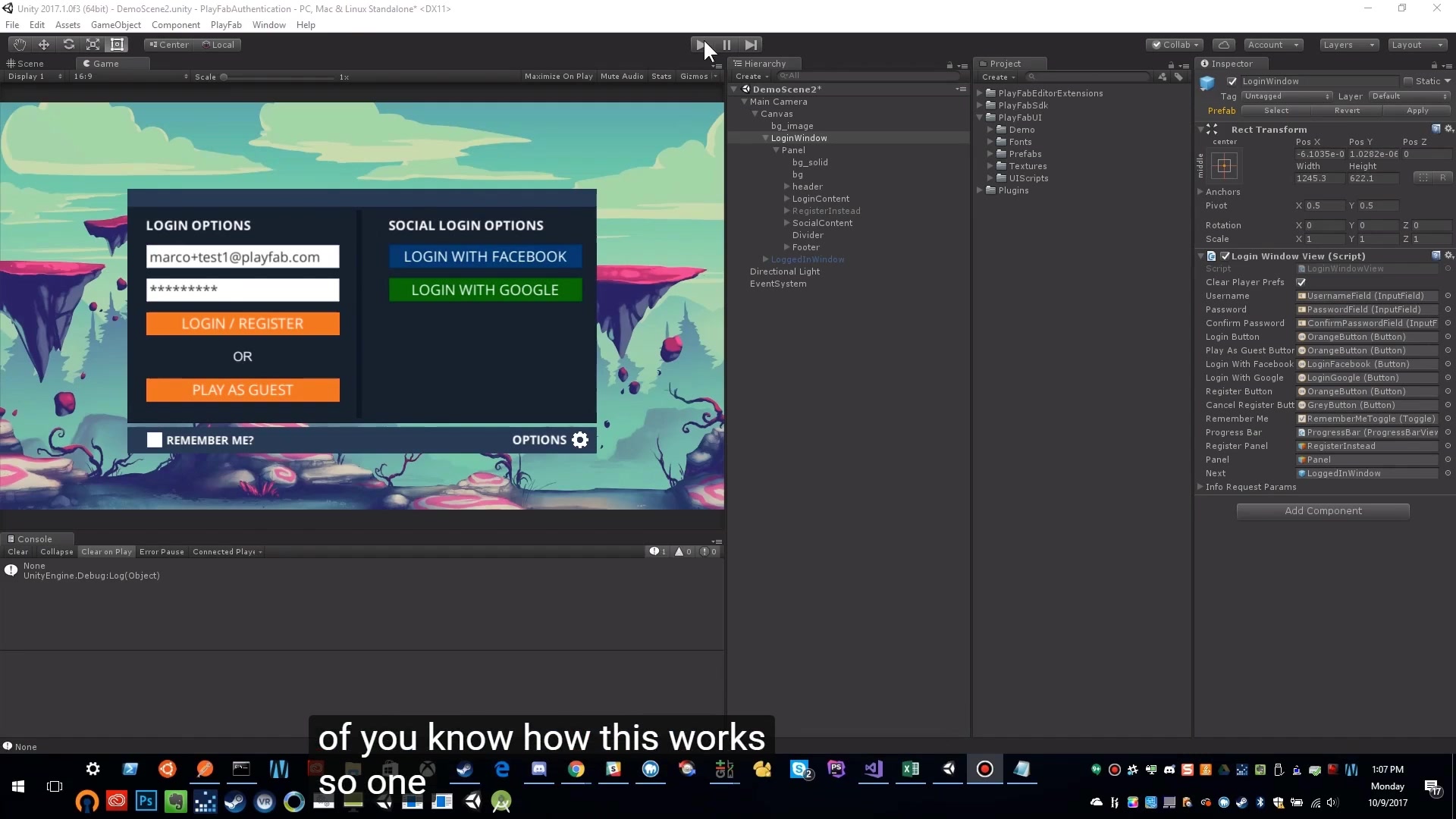
Task: Click the Account icon in toolbar
Action: pyautogui.click(x=1265, y=44)
